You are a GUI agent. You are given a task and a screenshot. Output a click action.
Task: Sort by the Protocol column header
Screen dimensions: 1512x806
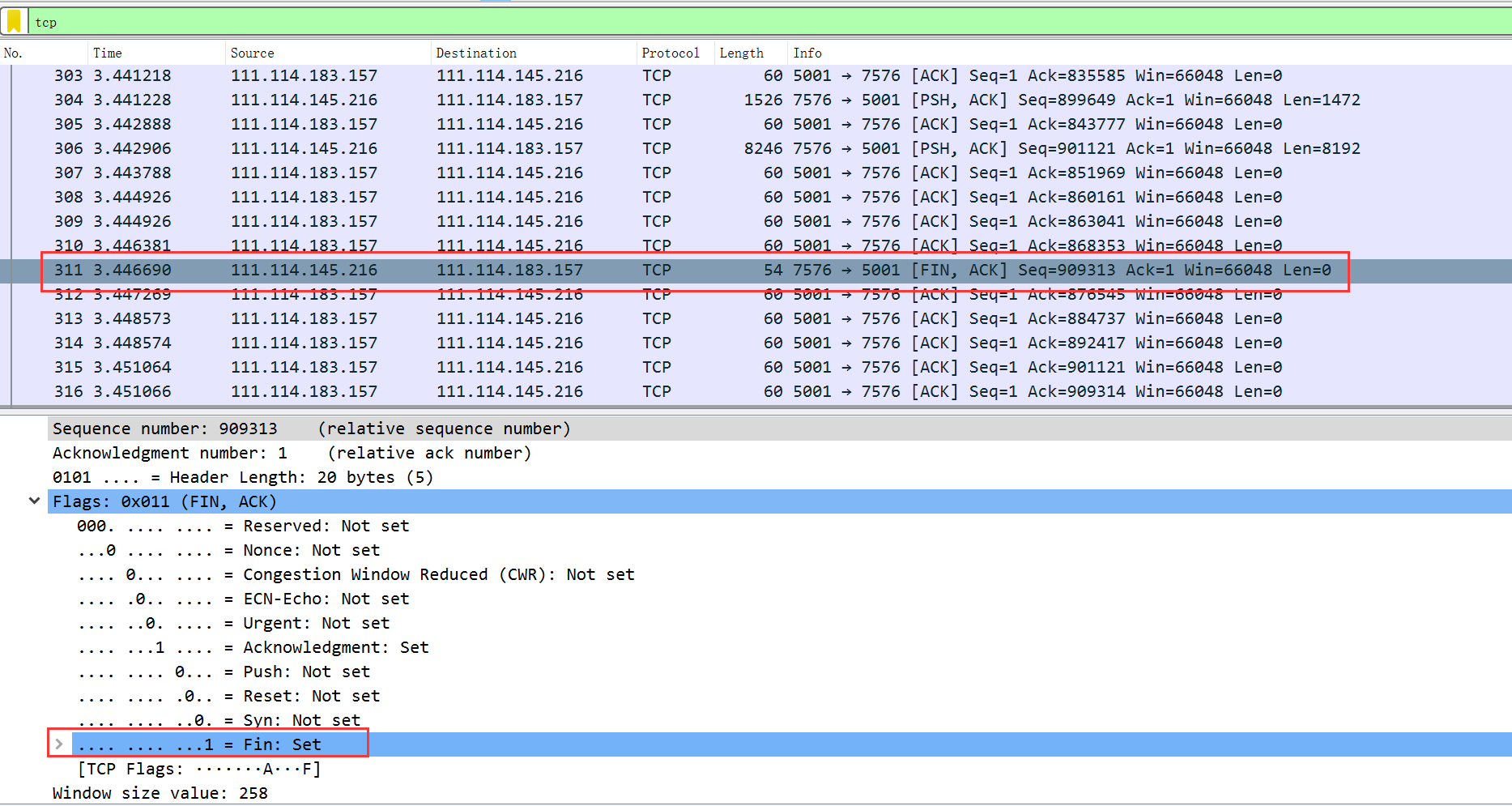670,53
